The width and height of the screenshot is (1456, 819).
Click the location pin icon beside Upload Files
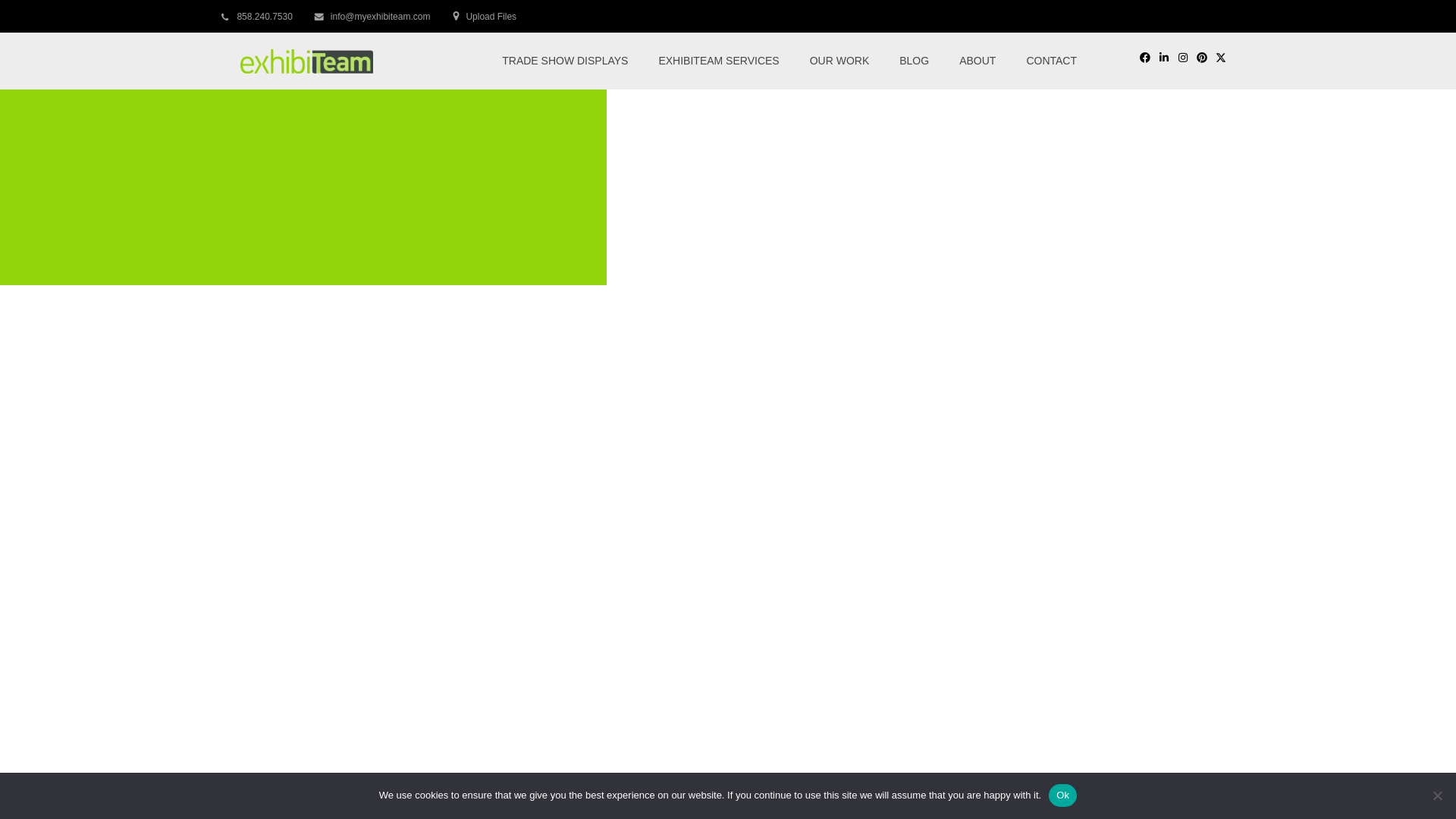click(456, 16)
